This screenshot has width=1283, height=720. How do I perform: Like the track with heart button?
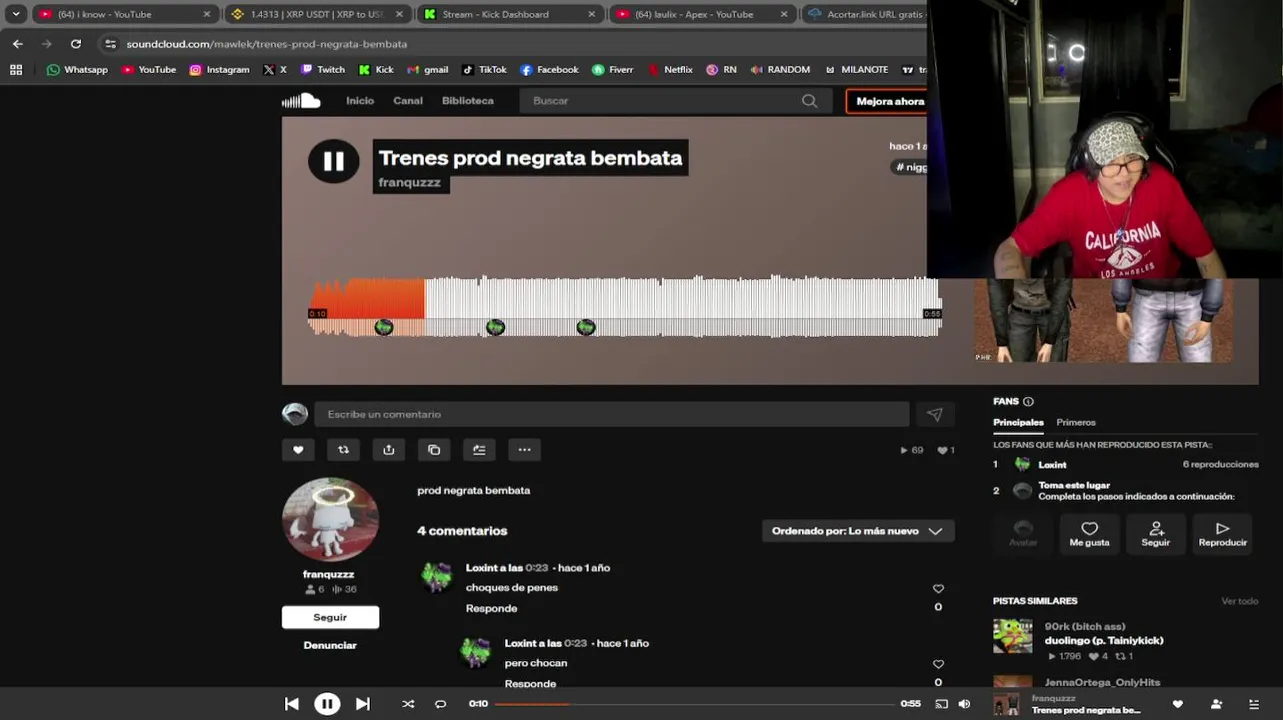click(x=298, y=450)
